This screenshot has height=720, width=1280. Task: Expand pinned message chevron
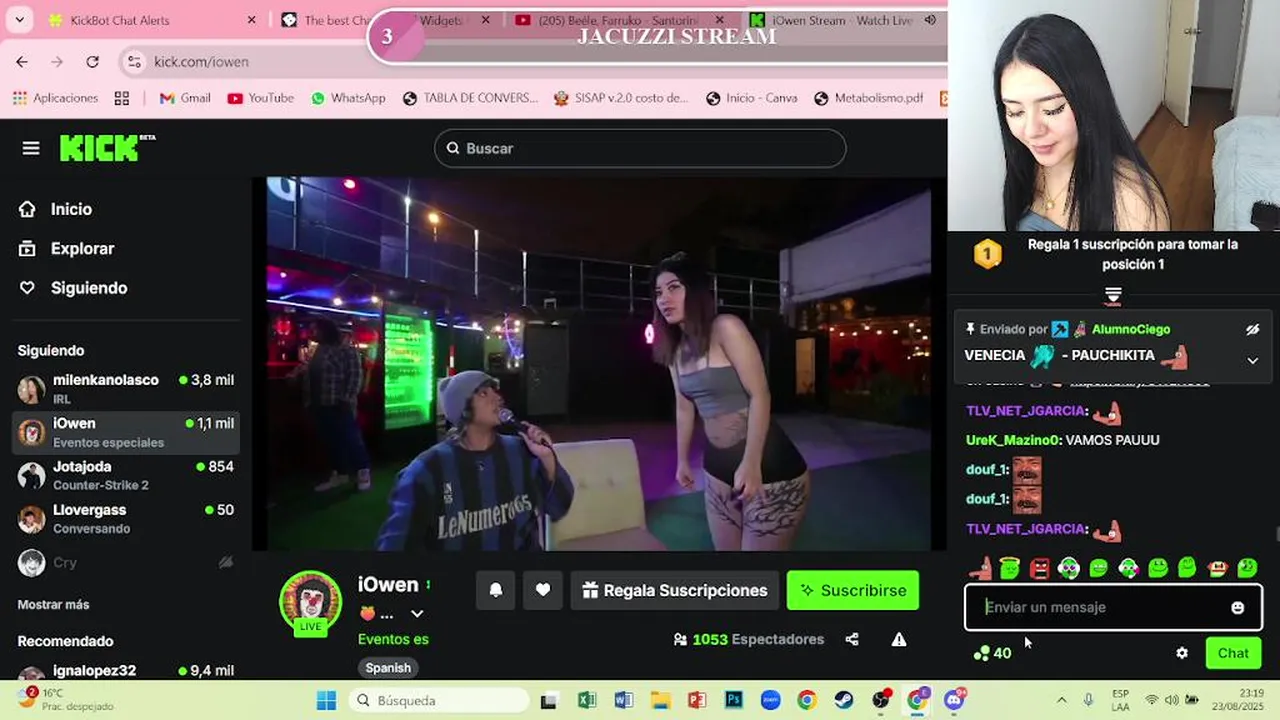1253,361
